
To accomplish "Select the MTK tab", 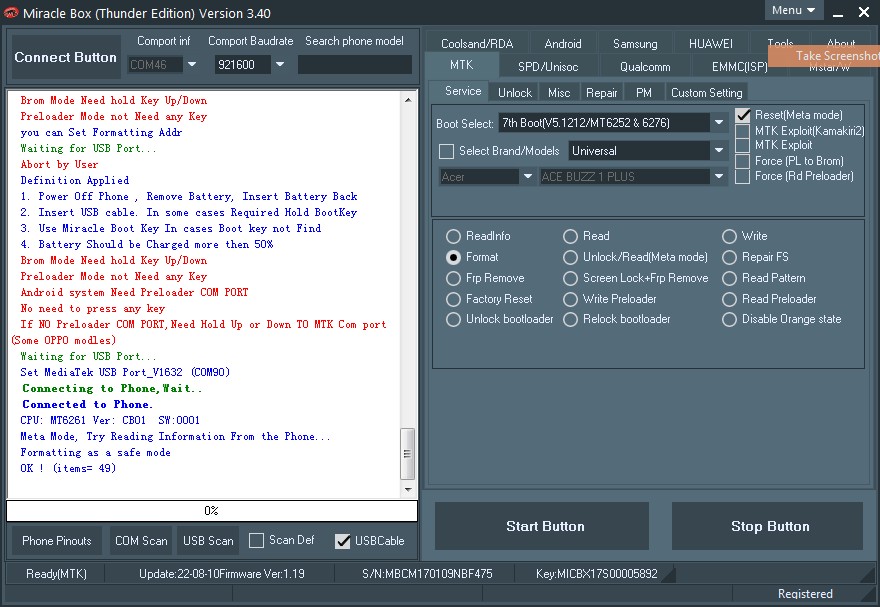I will tap(461, 65).
